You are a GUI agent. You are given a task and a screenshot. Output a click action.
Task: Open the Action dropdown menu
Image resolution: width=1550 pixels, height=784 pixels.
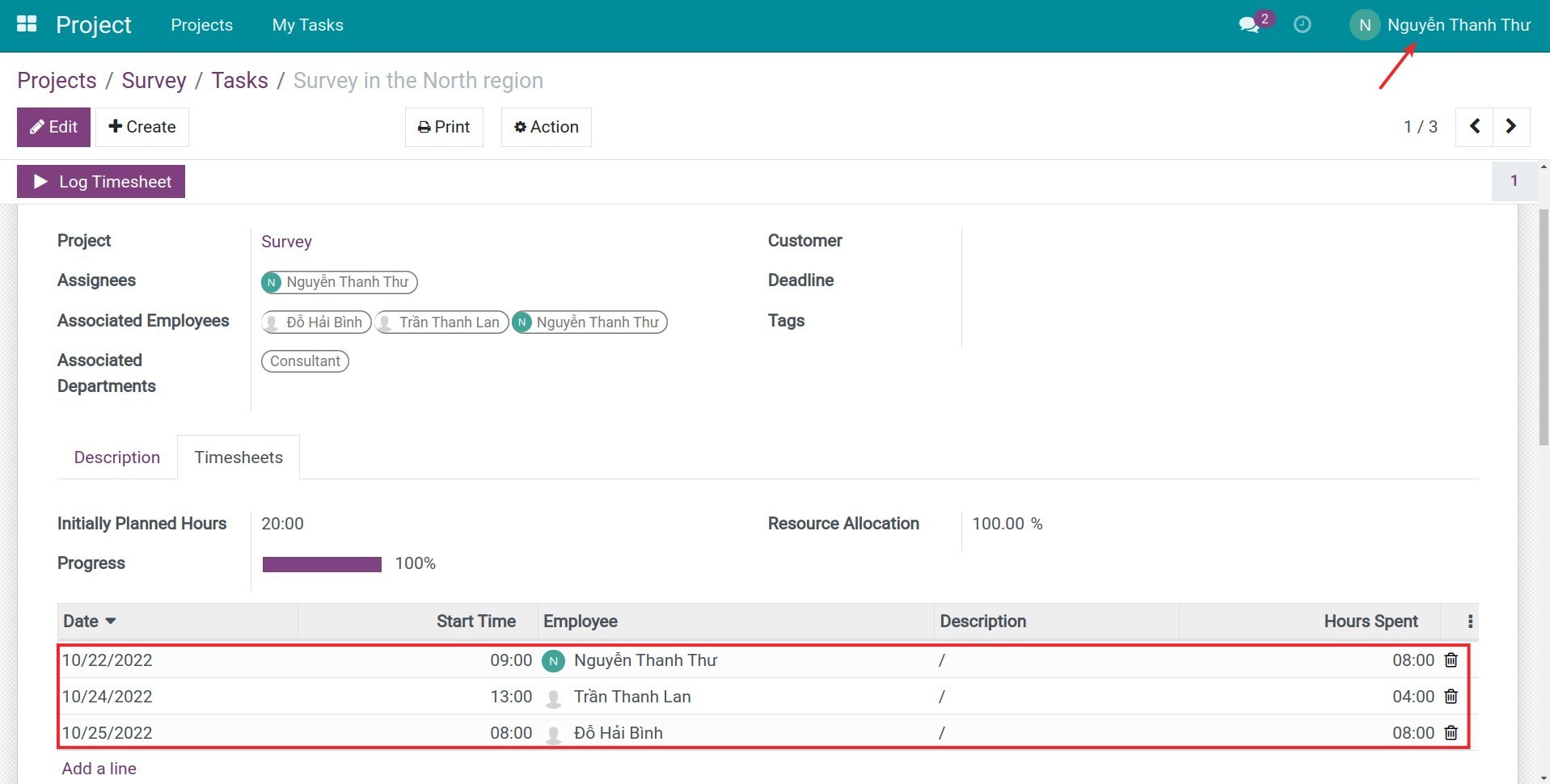[547, 127]
